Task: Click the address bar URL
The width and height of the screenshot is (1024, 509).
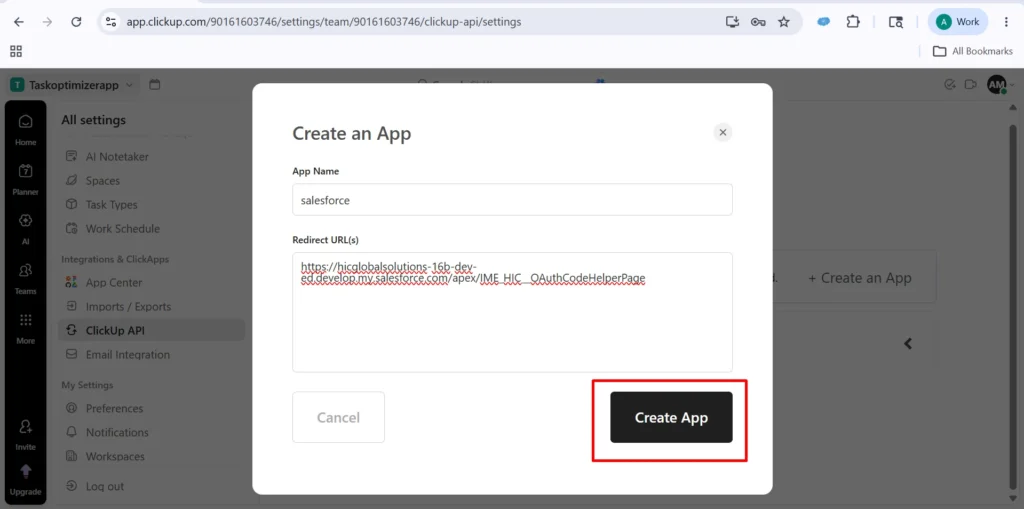Action: pyautogui.click(x=324, y=22)
